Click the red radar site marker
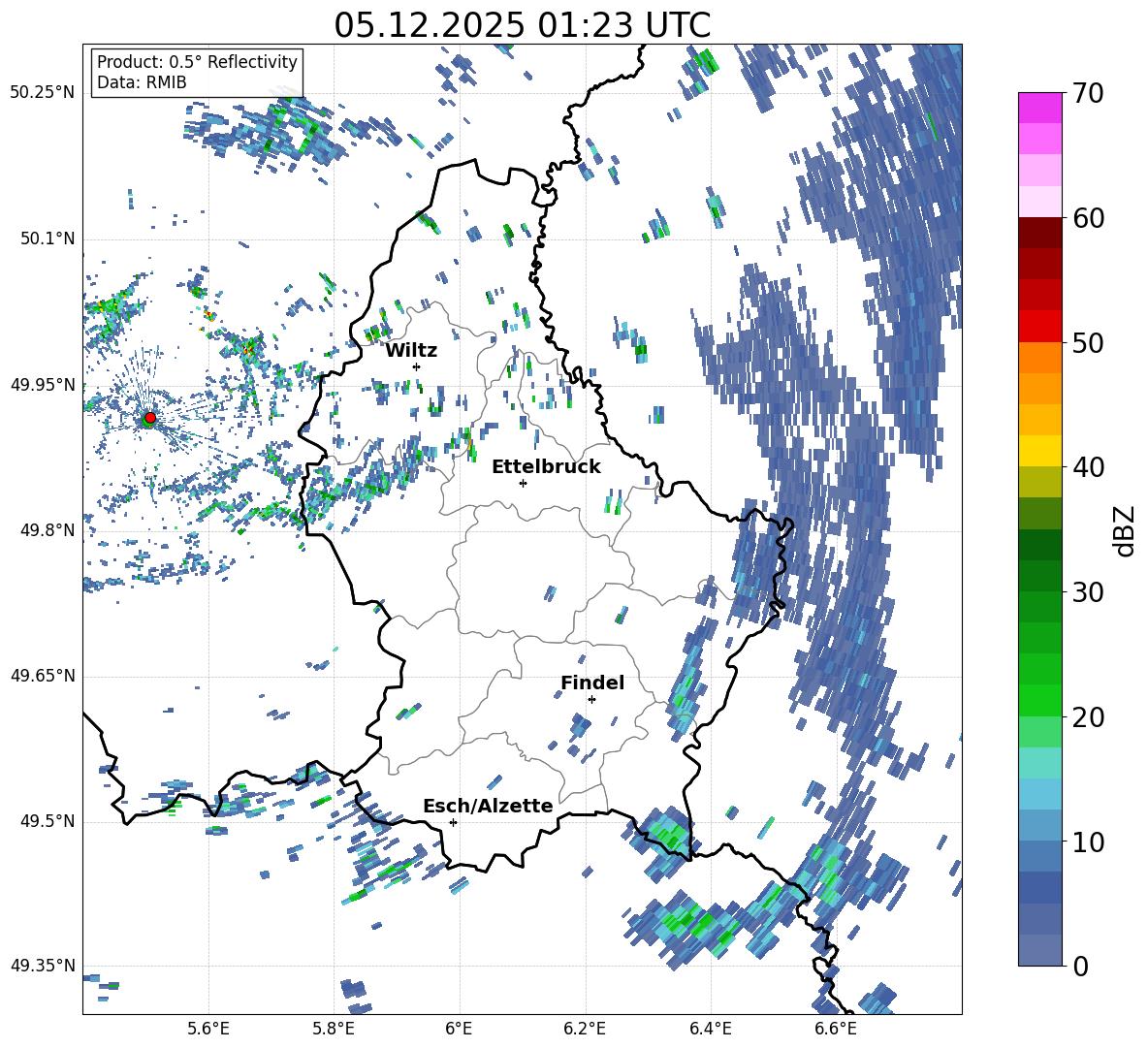Screen dimensions: 1148x1048 [x=150, y=418]
